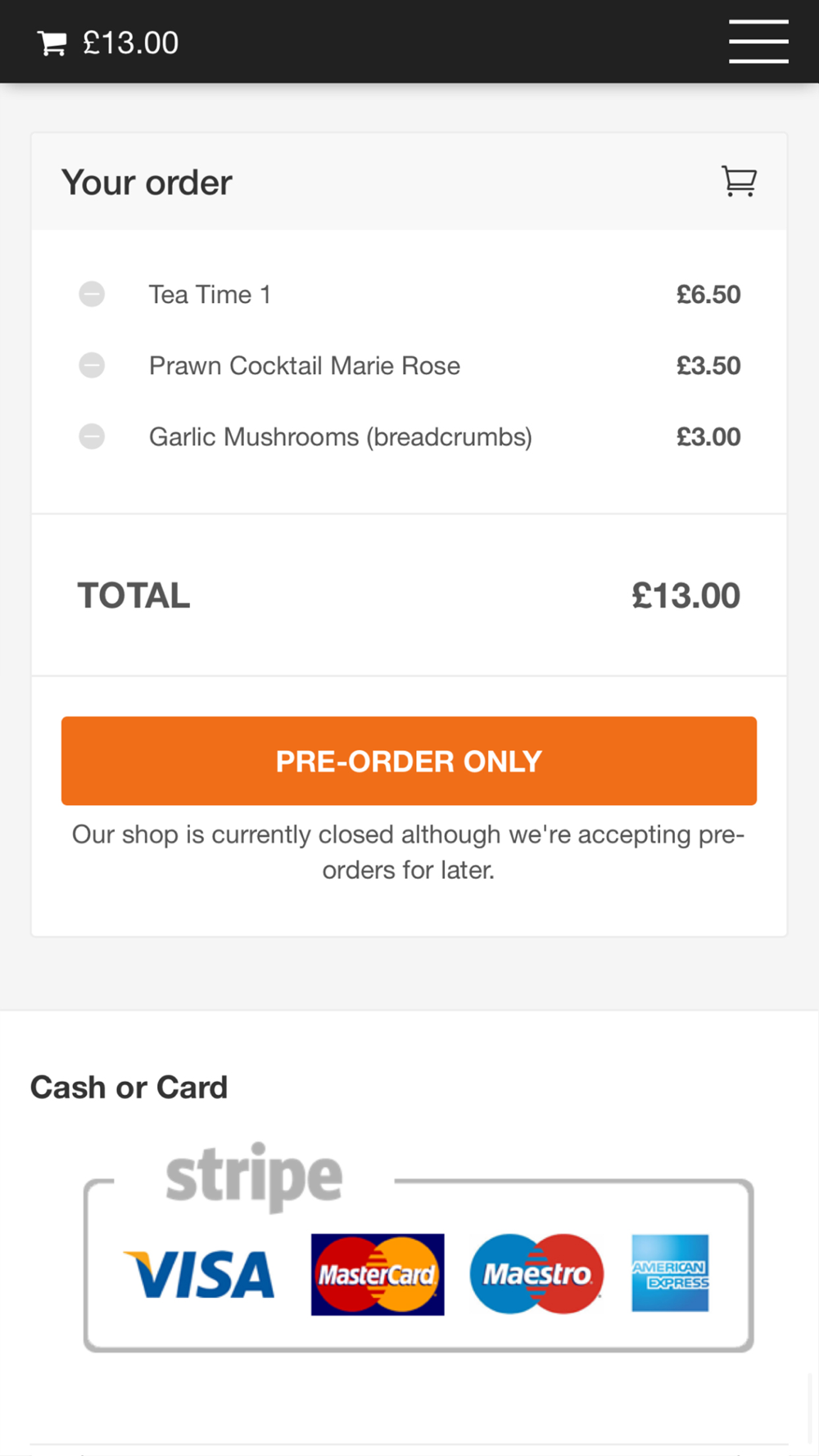Click the Stripe logo
The height and width of the screenshot is (1456, 819).
click(254, 1178)
